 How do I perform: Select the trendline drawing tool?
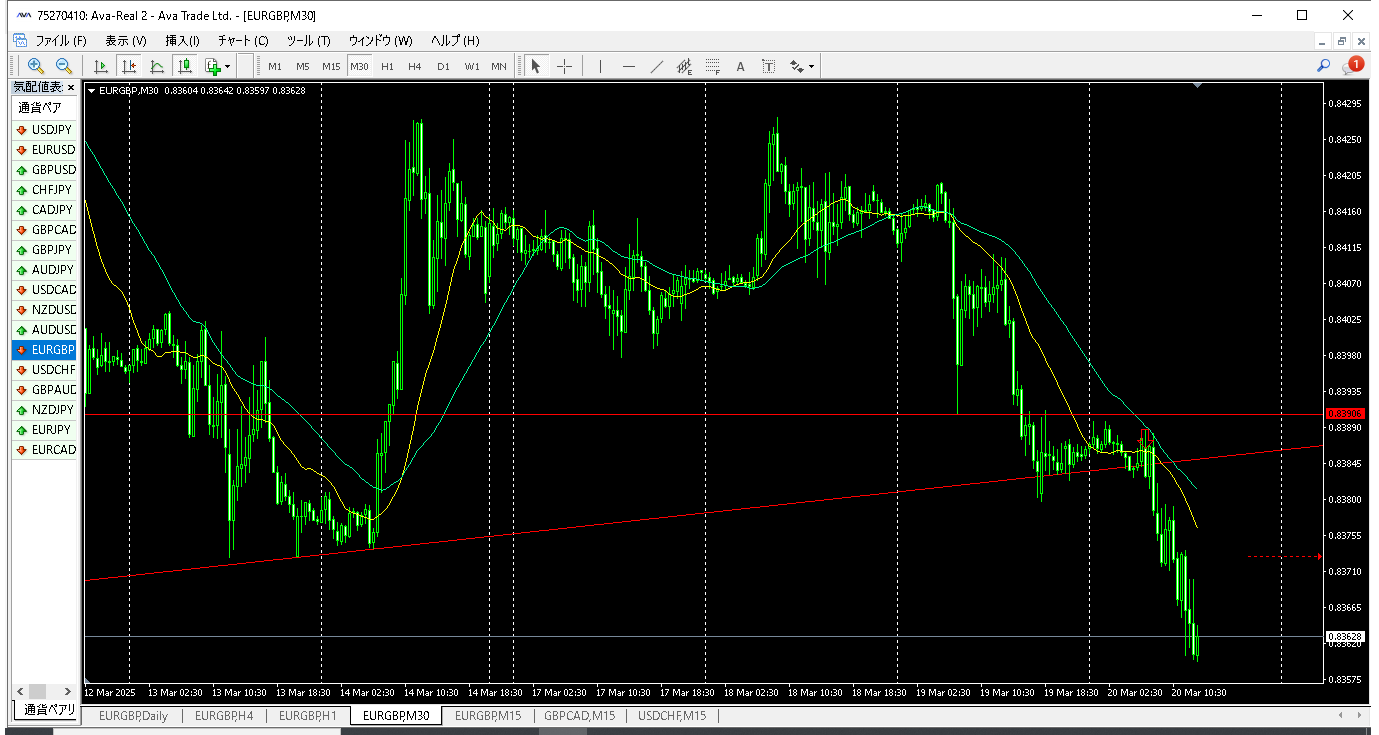656,66
